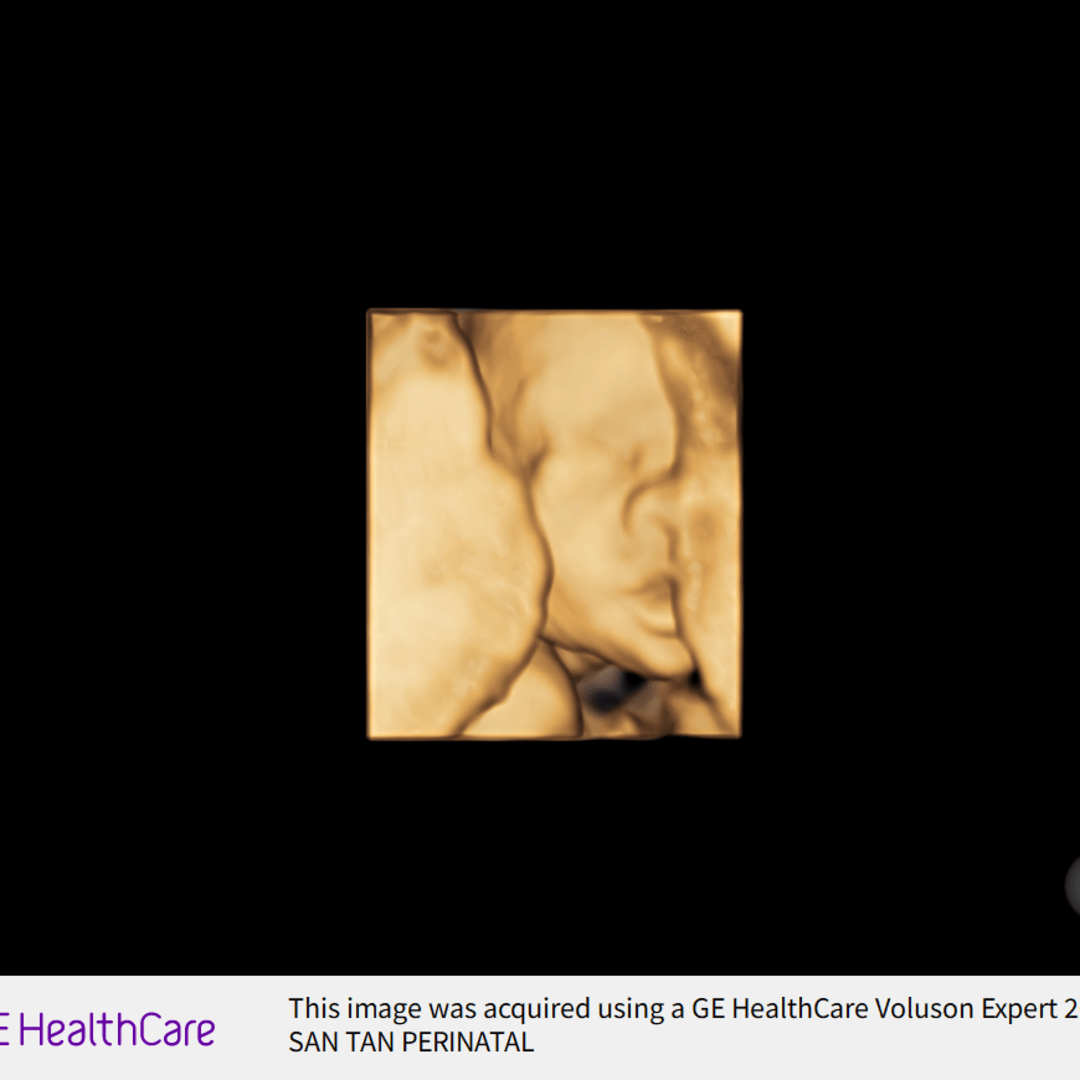1080x1080 pixels.
Task: Select the SAN TAN PERINATAL caption line
Action: (411, 1042)
